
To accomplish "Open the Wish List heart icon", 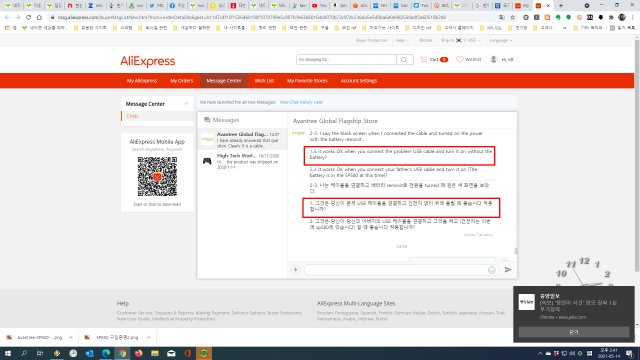I will (x=460, y=60).
